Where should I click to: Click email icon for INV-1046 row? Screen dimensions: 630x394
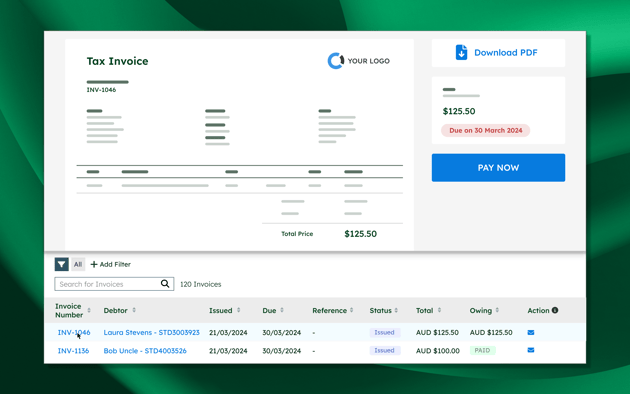pos(531,333)
